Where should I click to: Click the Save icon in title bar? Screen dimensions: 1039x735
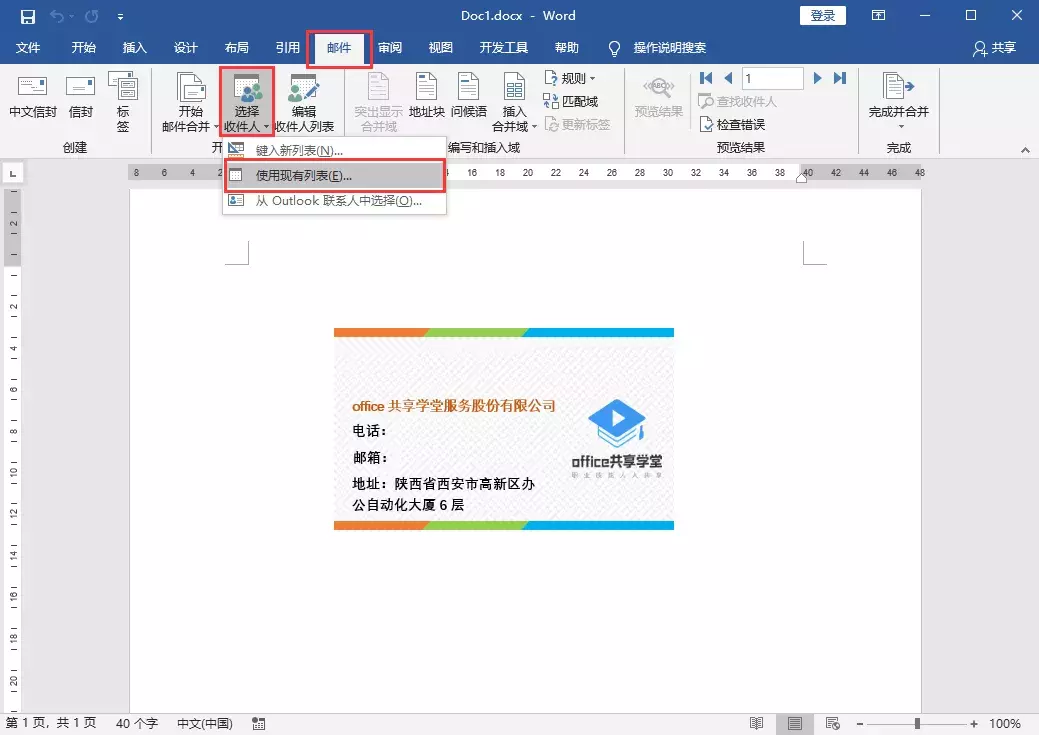coord(27,17)
